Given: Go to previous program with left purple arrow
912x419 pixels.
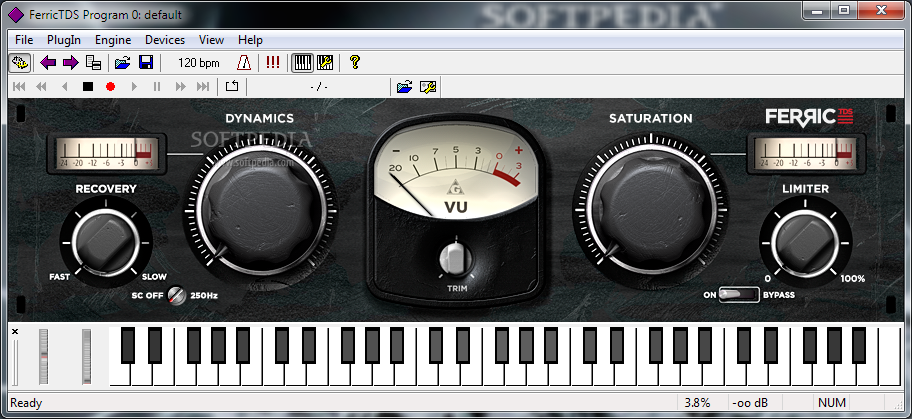Looking at the screenshot, I should (x=48, y=62).
